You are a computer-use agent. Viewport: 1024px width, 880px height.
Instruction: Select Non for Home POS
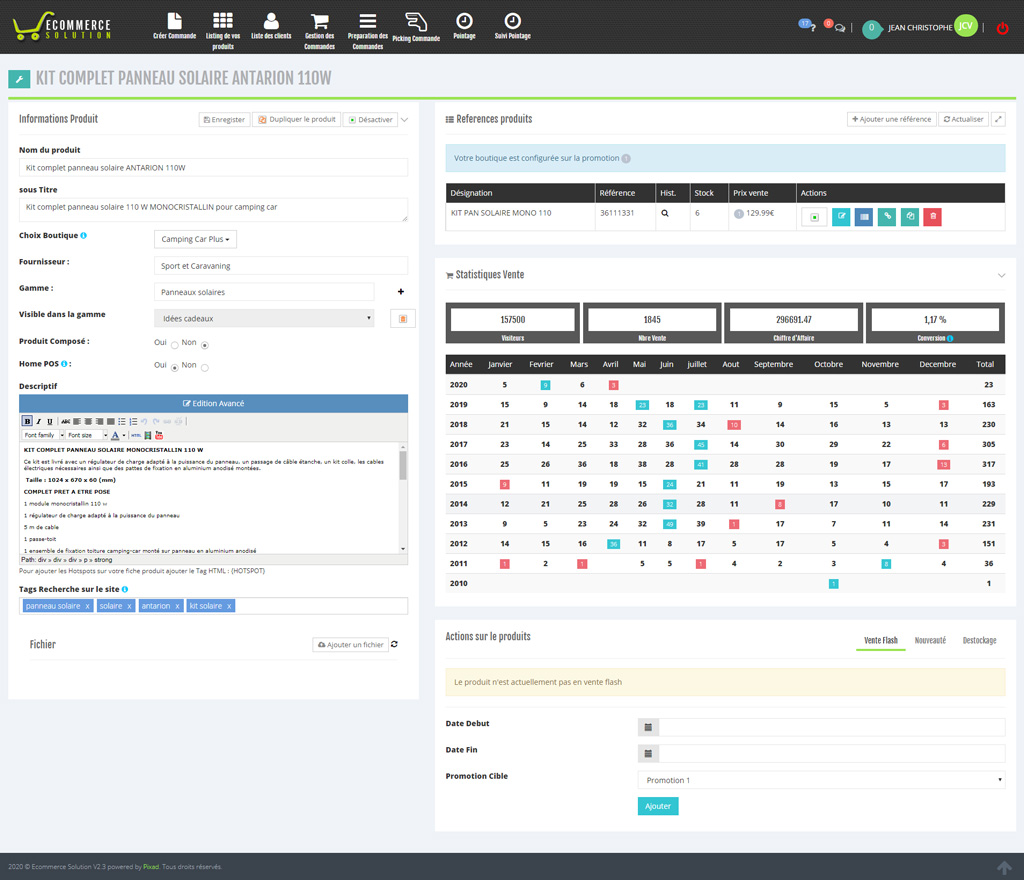coord(205,367)
